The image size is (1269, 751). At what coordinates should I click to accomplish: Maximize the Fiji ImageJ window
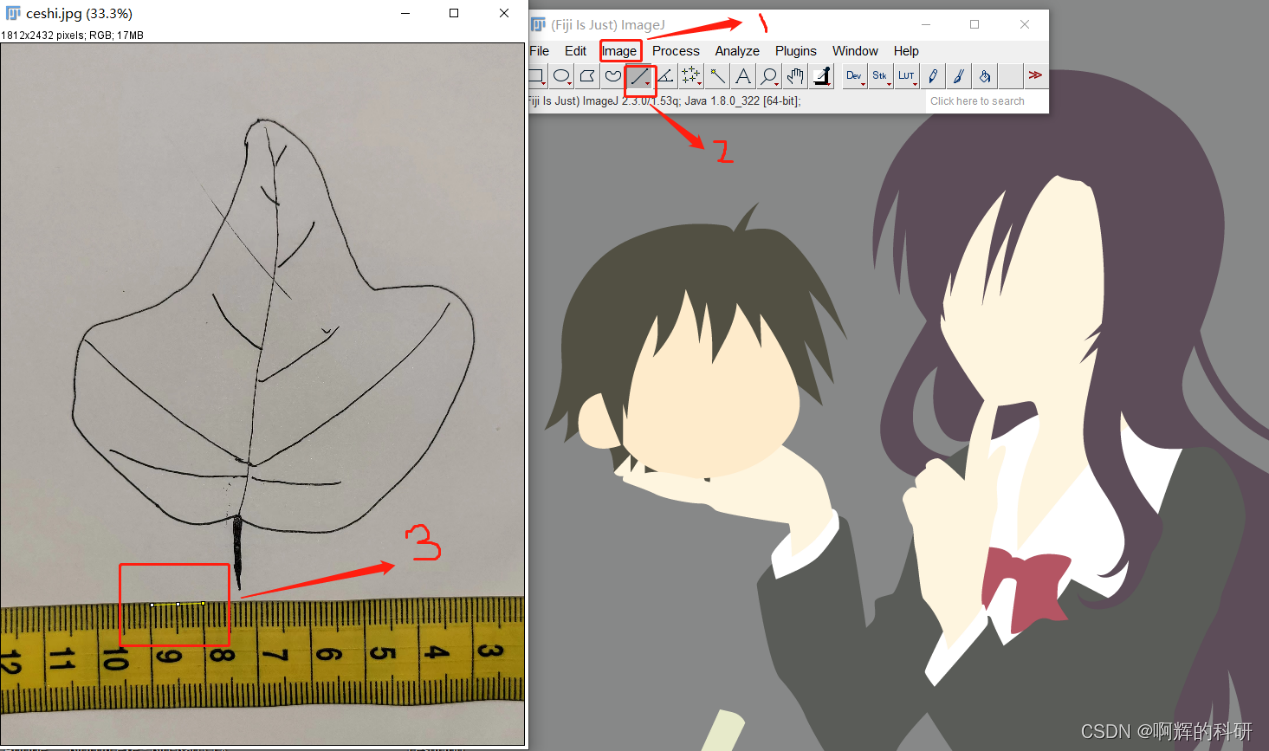coord(974,24)
